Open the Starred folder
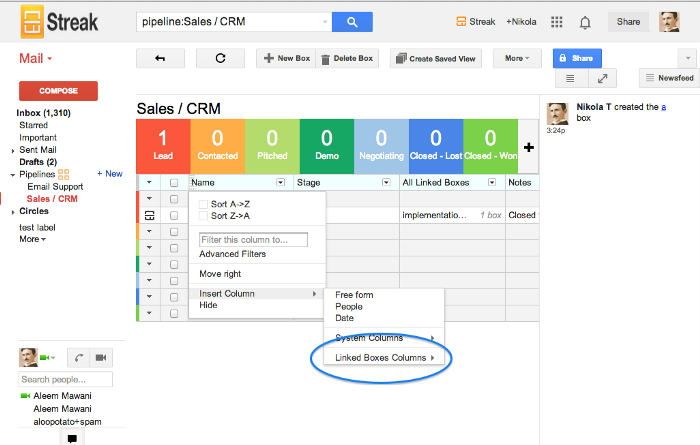 pyautogui.click(x=33, y=125)
